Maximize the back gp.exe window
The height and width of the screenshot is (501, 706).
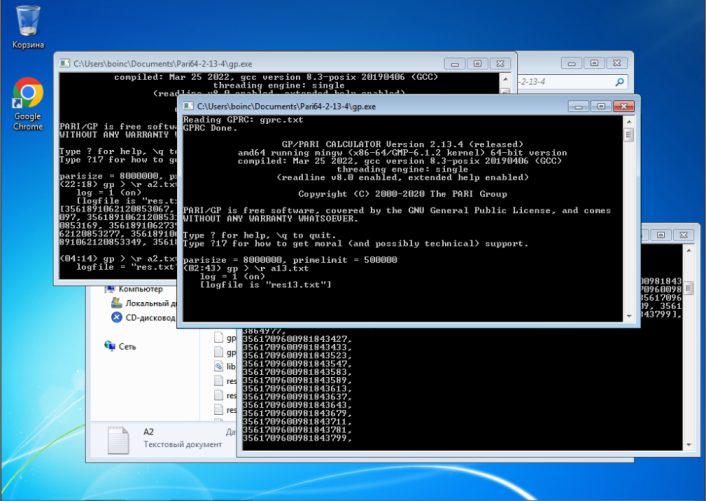[x=477, y=63]
